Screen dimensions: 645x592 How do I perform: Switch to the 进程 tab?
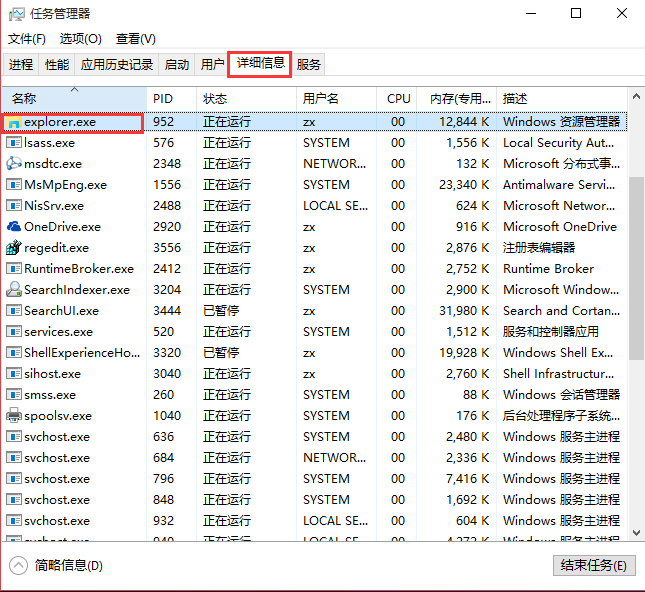pos(21,65)
